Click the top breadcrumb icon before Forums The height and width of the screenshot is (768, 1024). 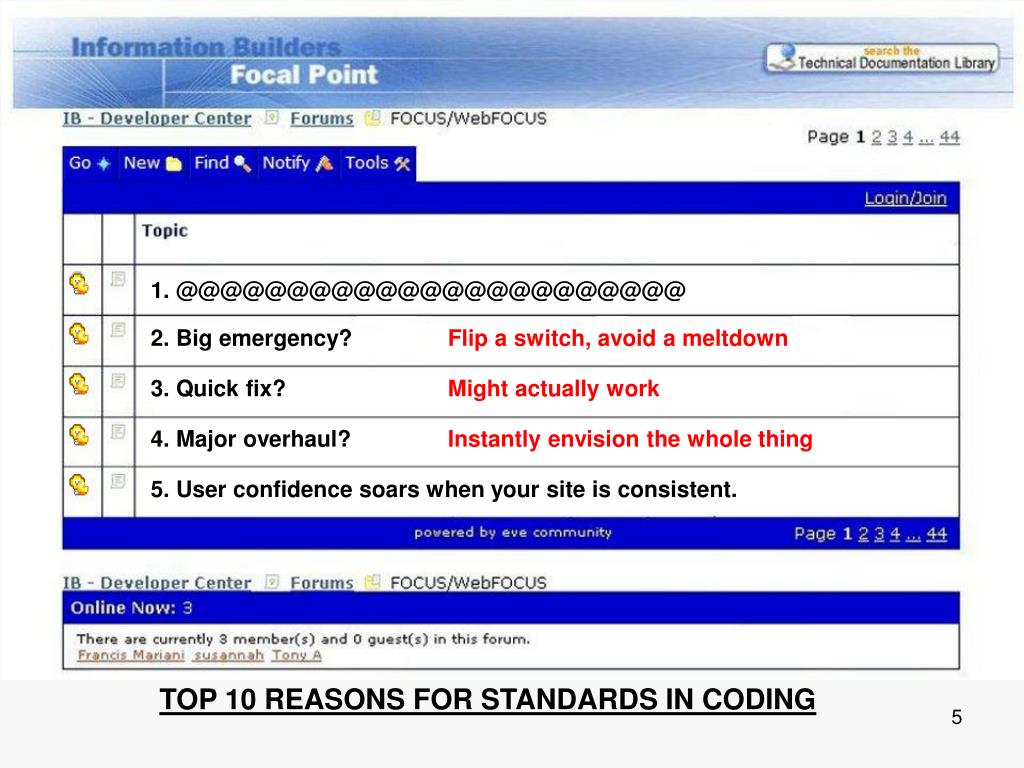pyautogui.click(x=272, y=118)
